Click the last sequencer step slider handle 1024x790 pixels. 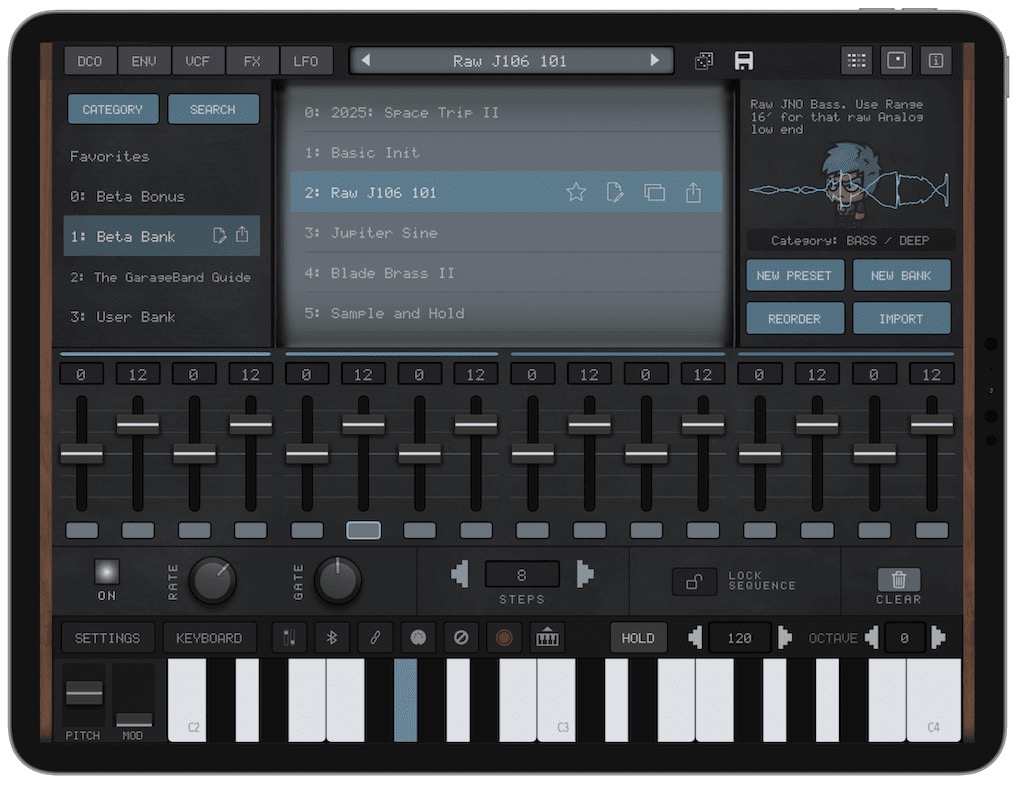tap(932, 426)
